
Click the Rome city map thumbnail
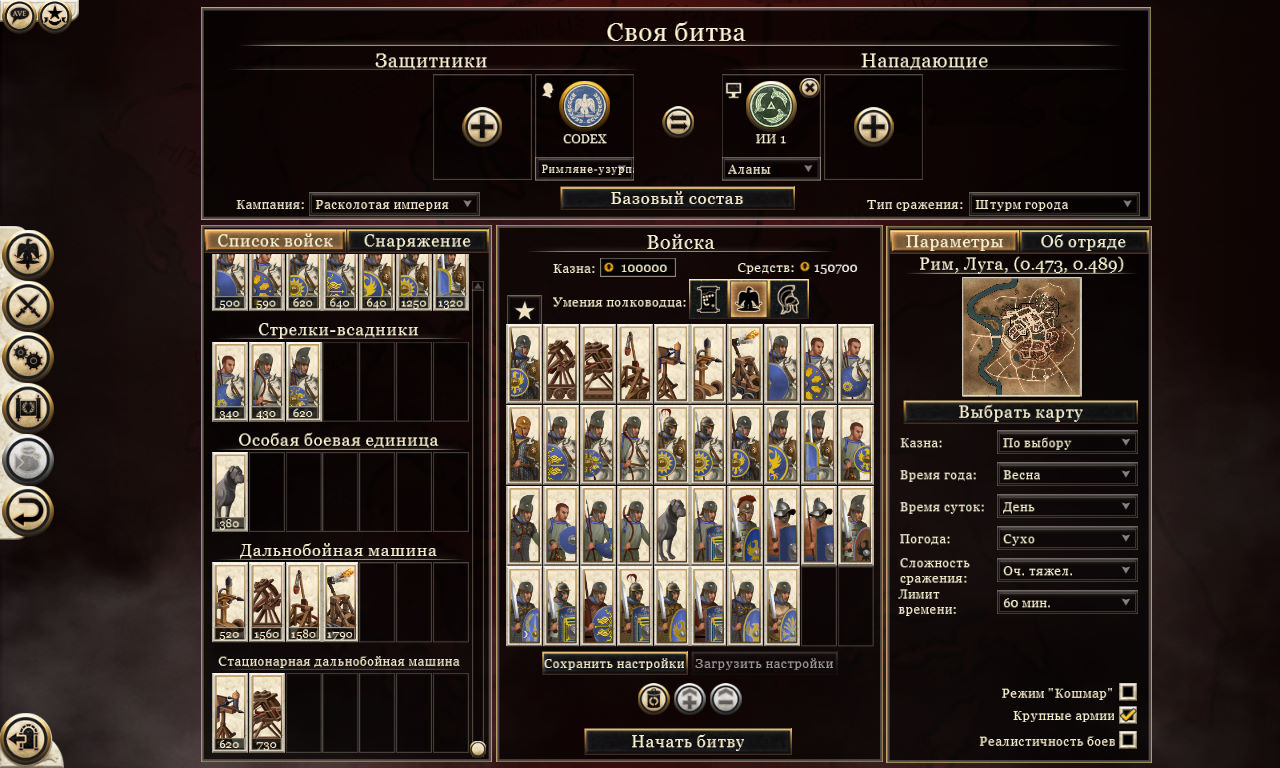point(1021,336)
